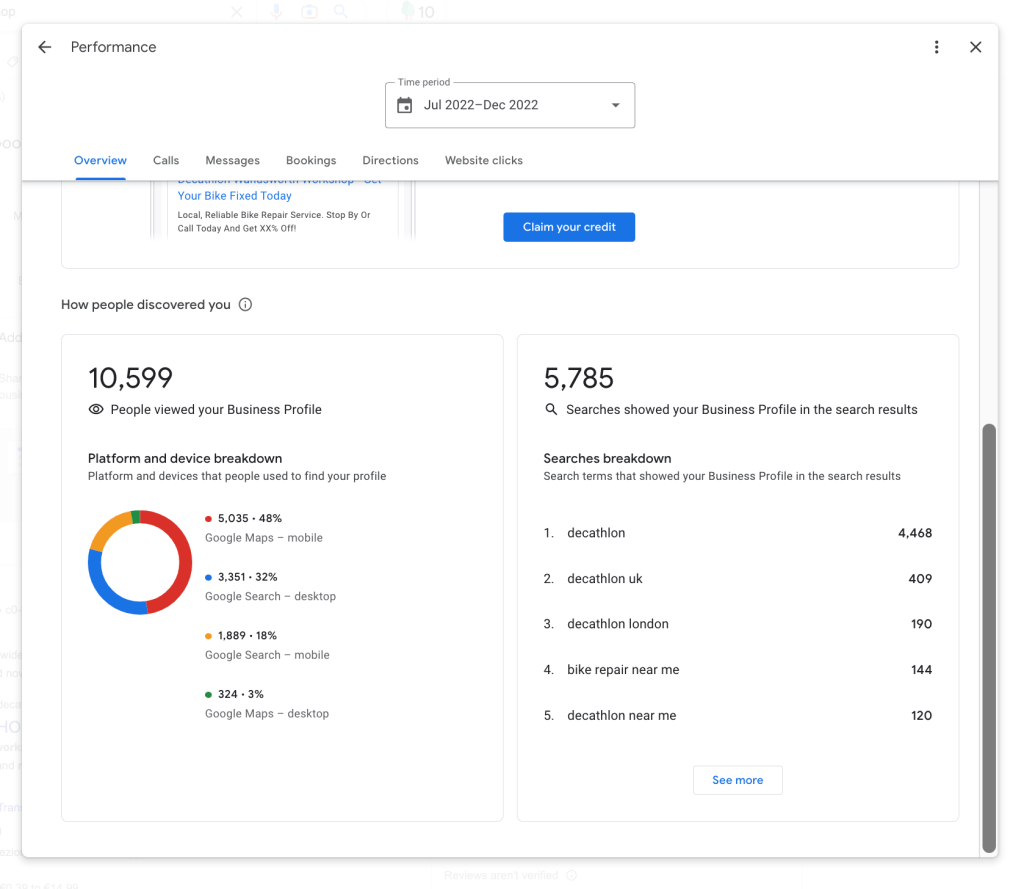Close the Performance dialog
The image size is (1024, 889).
point(976,47)
